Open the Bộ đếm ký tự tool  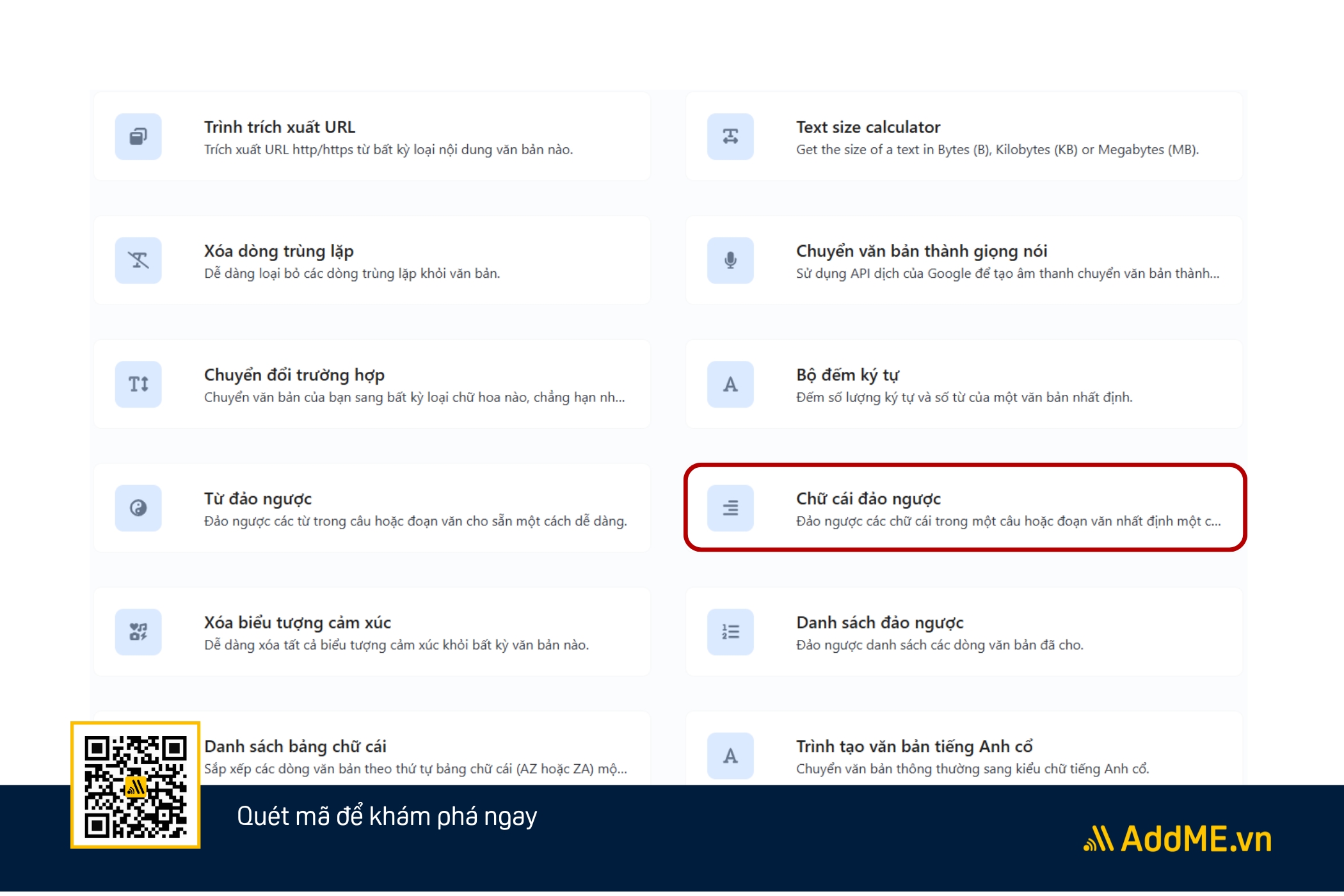tap(964, 384)
